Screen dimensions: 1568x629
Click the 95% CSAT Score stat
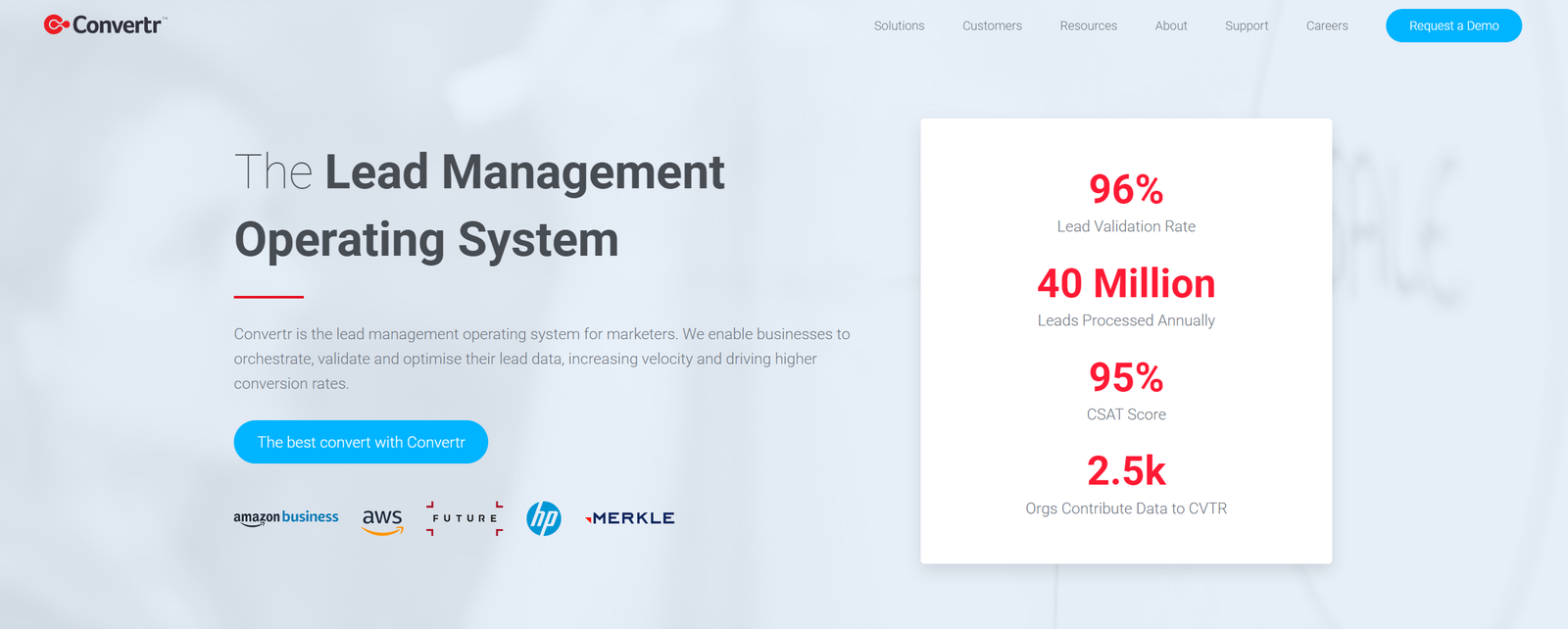(1126, 378)
